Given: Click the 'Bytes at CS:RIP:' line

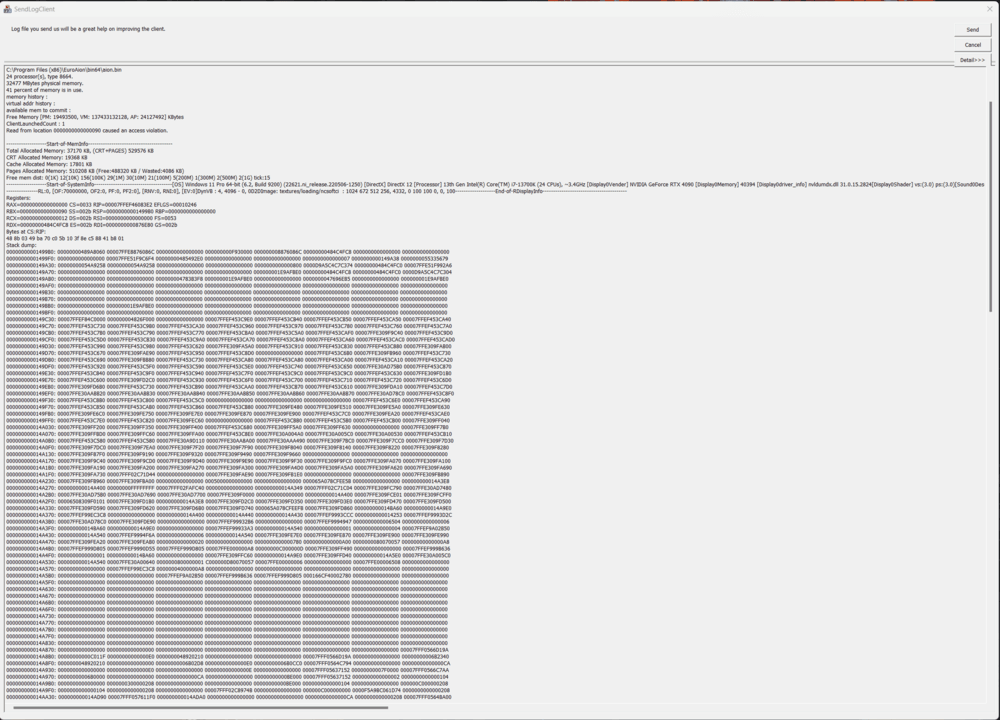Looking at the screenshot, I should tap(24, 231).
